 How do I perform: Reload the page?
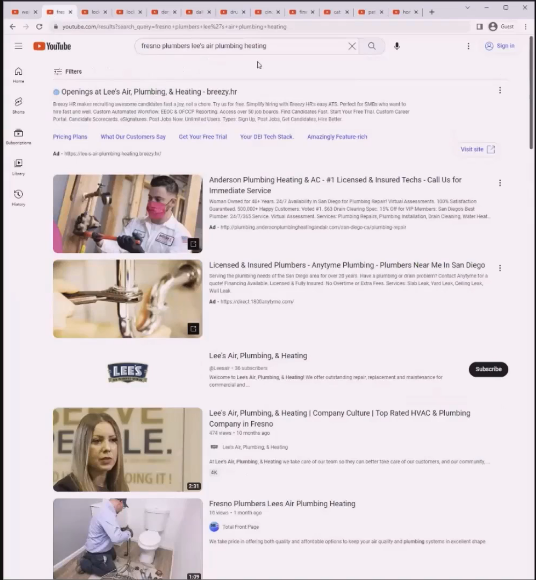[x=39, y=27]
